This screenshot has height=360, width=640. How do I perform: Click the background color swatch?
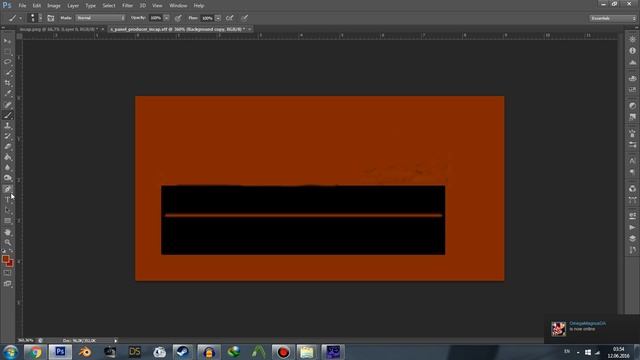(9, 263)
